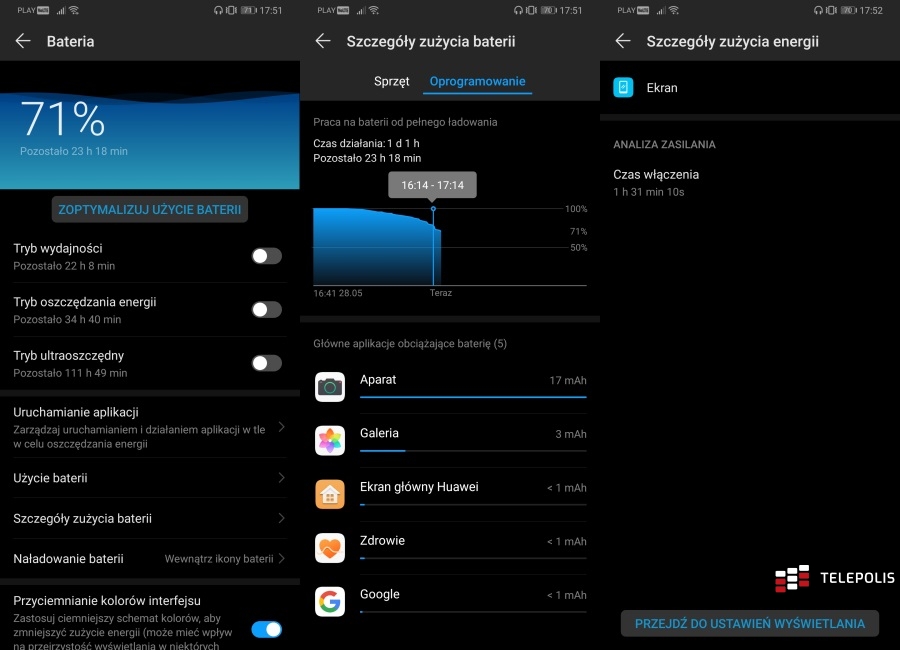Select the Zdrowie health app icon

click(x=330, y=548)
